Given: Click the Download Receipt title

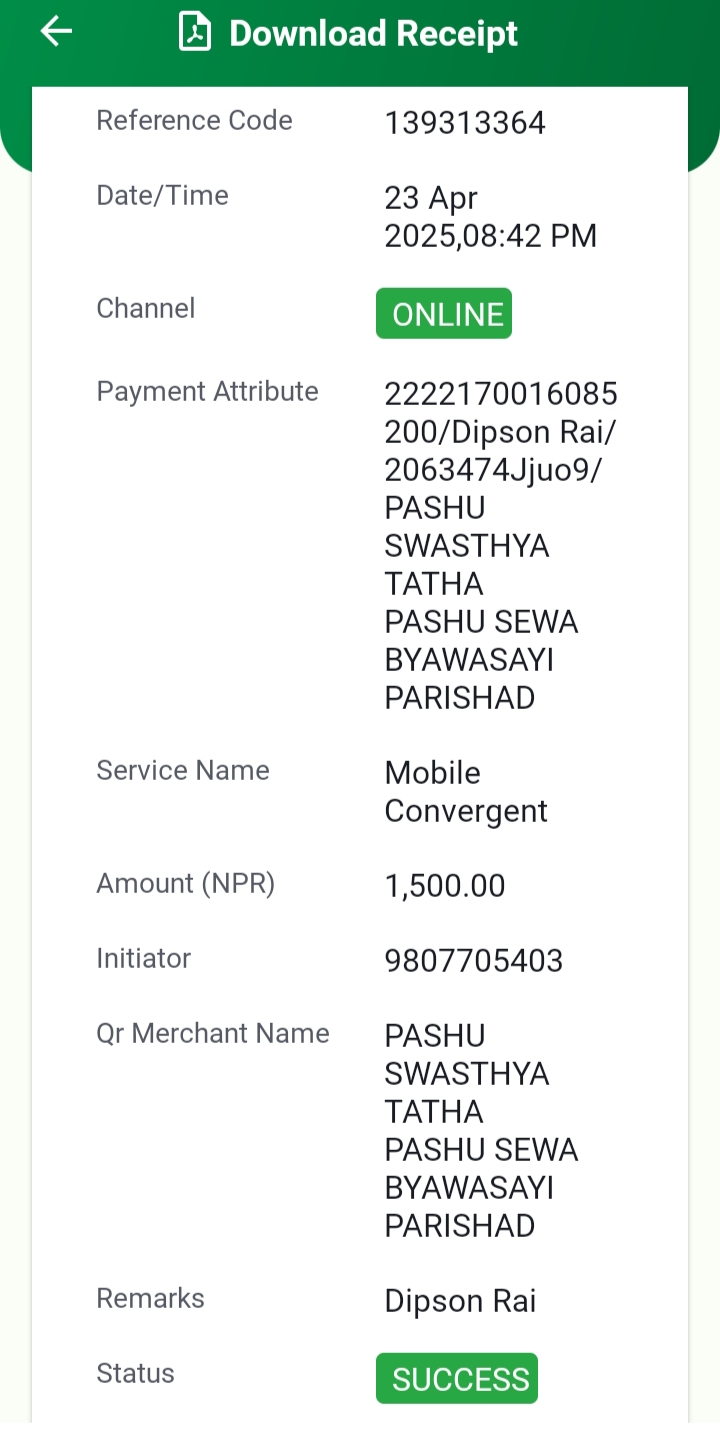Looking at the screenshot, I should 373,33.
